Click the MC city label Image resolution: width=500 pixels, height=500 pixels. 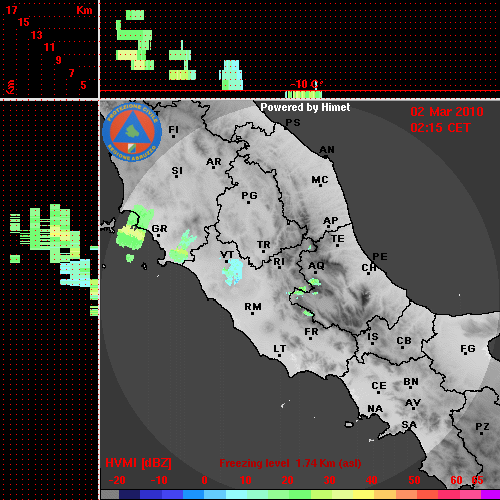point(320,180)
